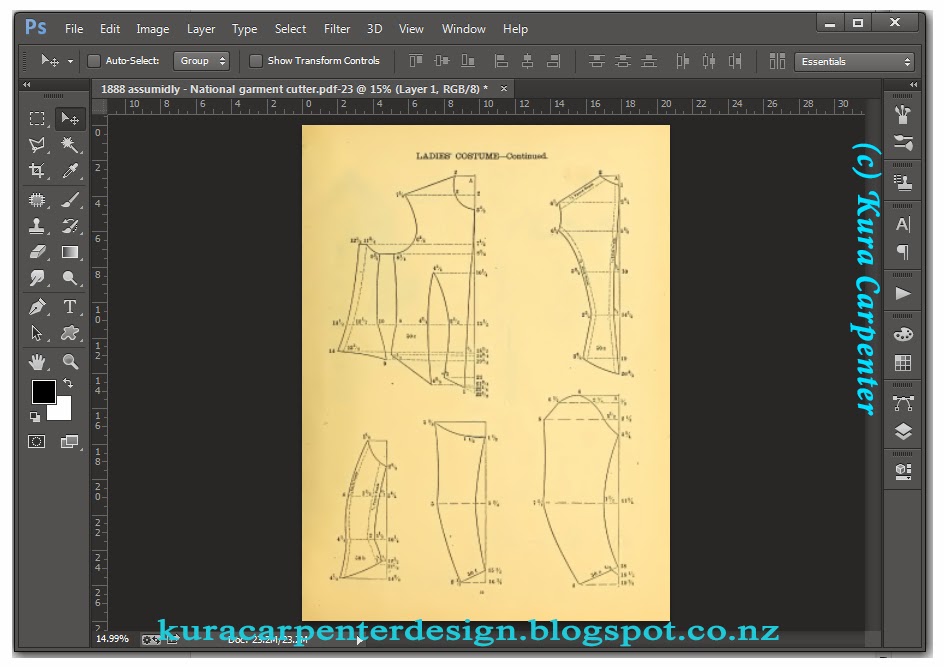Viewport: 944px width, 667px height.
Task: Check Show Transform Controls
Action: coord(257,60)
